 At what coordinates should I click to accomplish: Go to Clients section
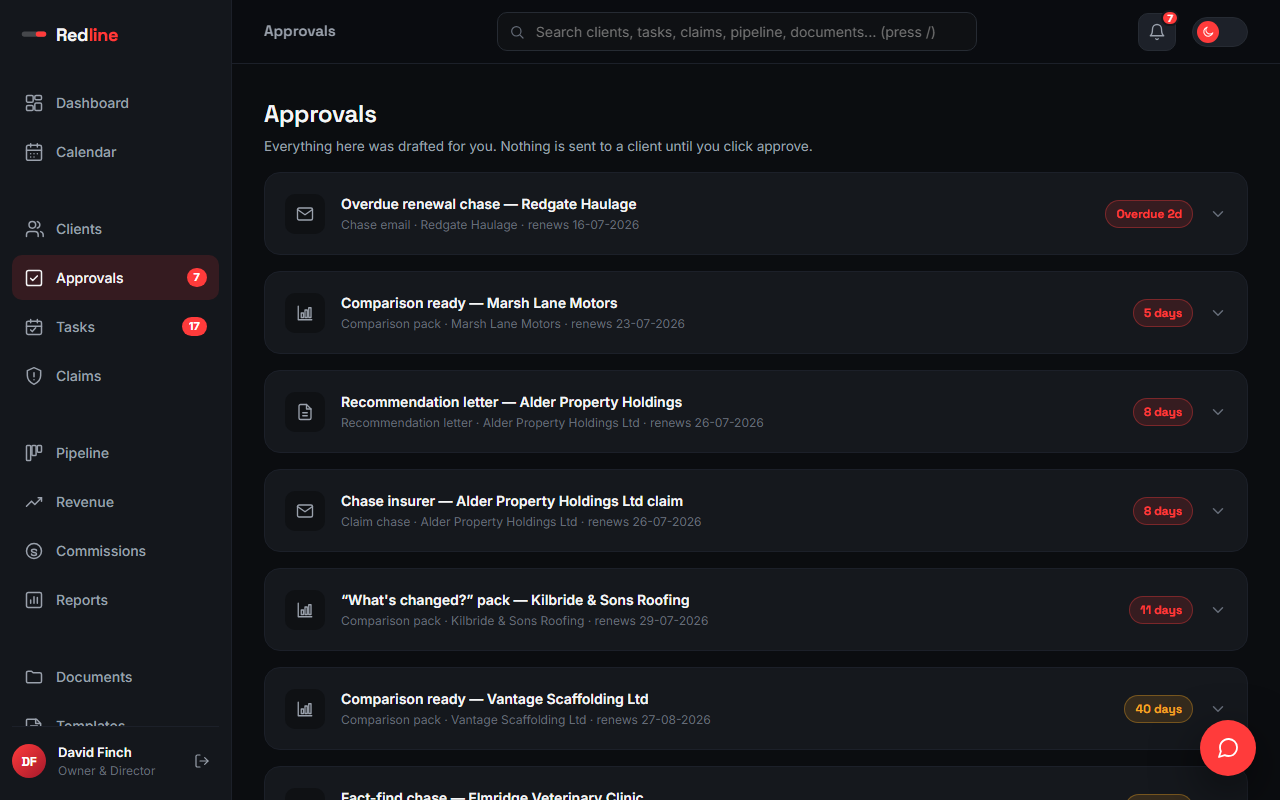(115, 229)
